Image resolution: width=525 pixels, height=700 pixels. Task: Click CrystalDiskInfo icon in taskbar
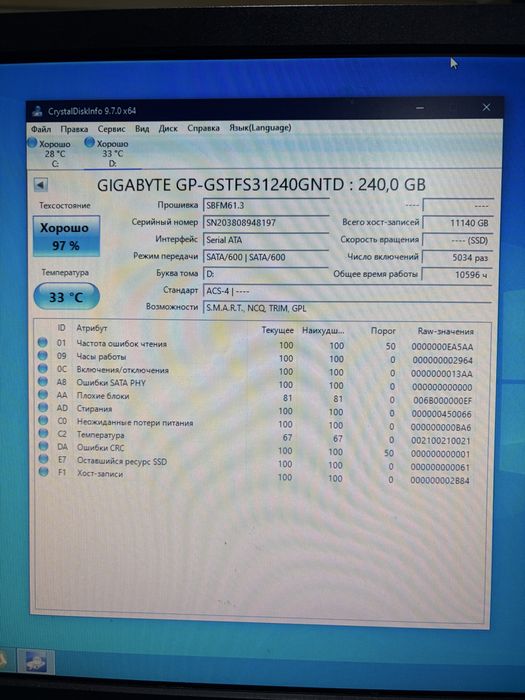click(x=36, y=662)
